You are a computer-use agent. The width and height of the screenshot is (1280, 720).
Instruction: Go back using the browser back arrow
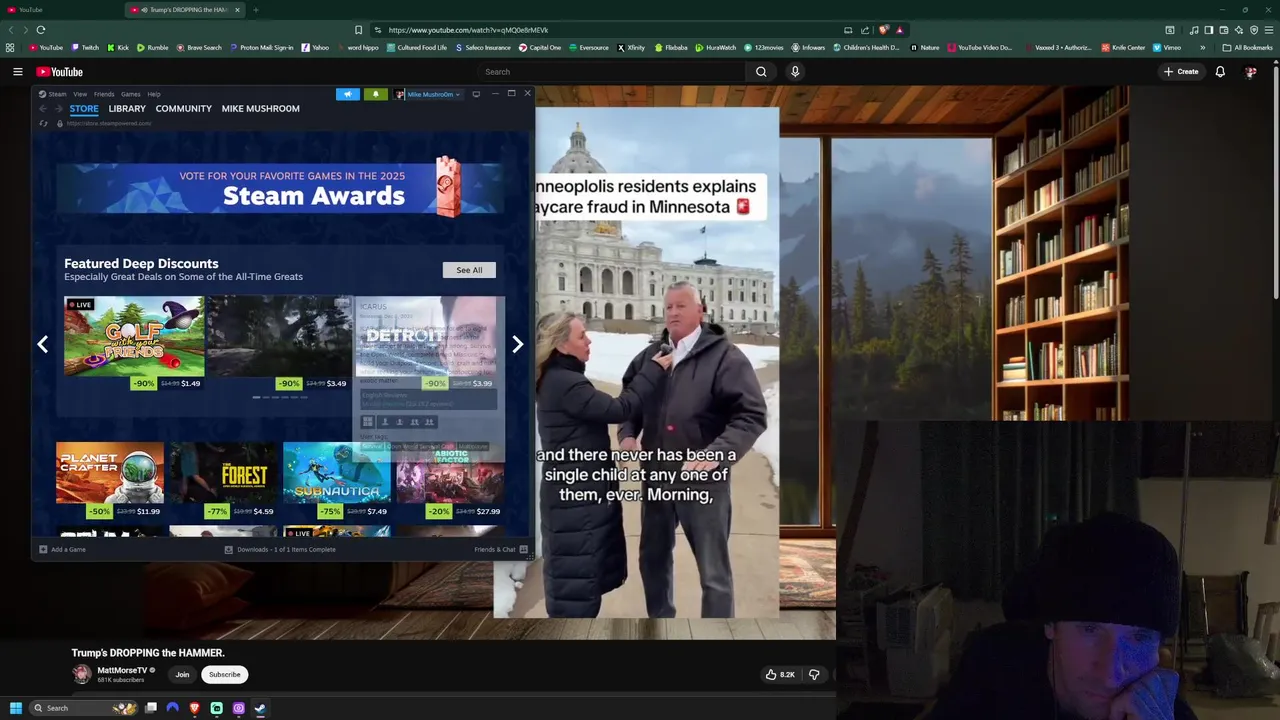[x=11, y=30]
